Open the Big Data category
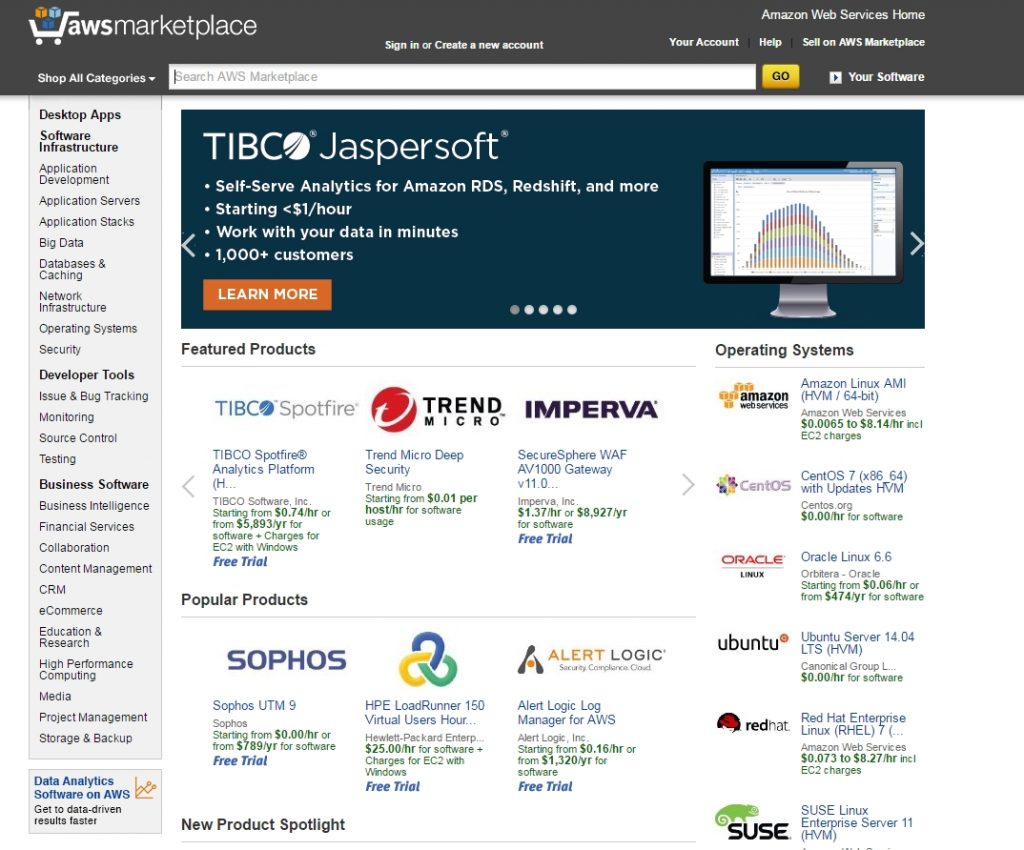1024x850 pixels. 61,243
